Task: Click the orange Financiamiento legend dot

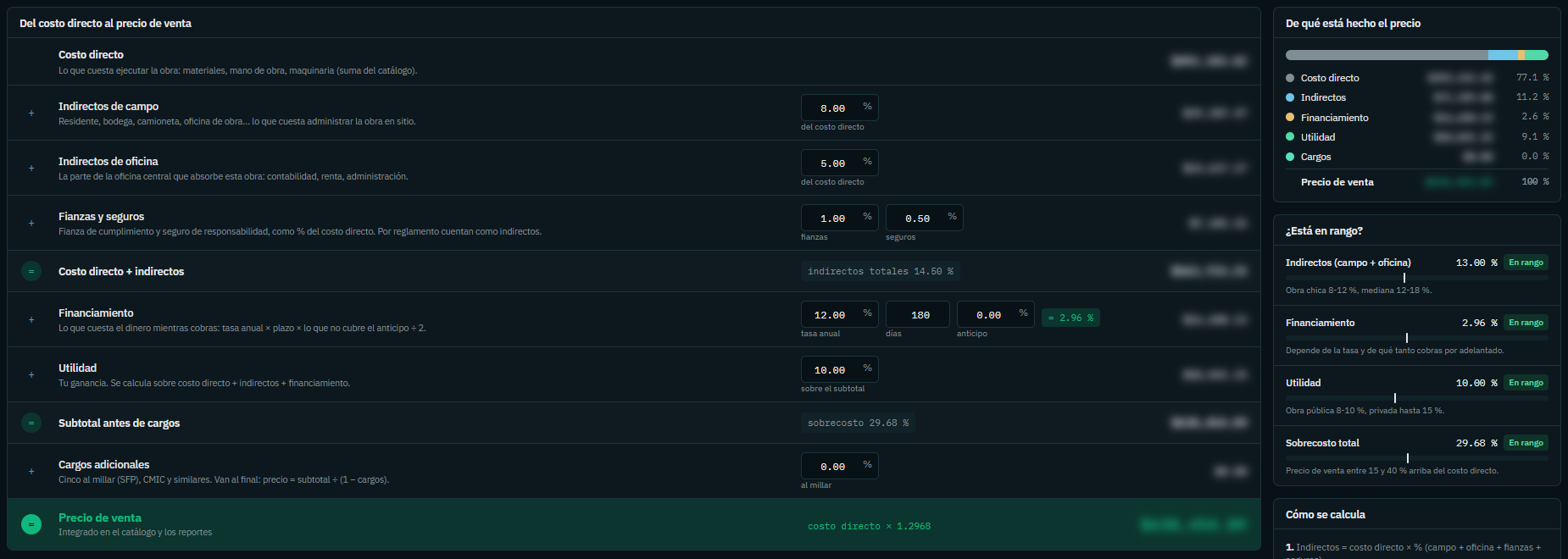Action: 1290,118
